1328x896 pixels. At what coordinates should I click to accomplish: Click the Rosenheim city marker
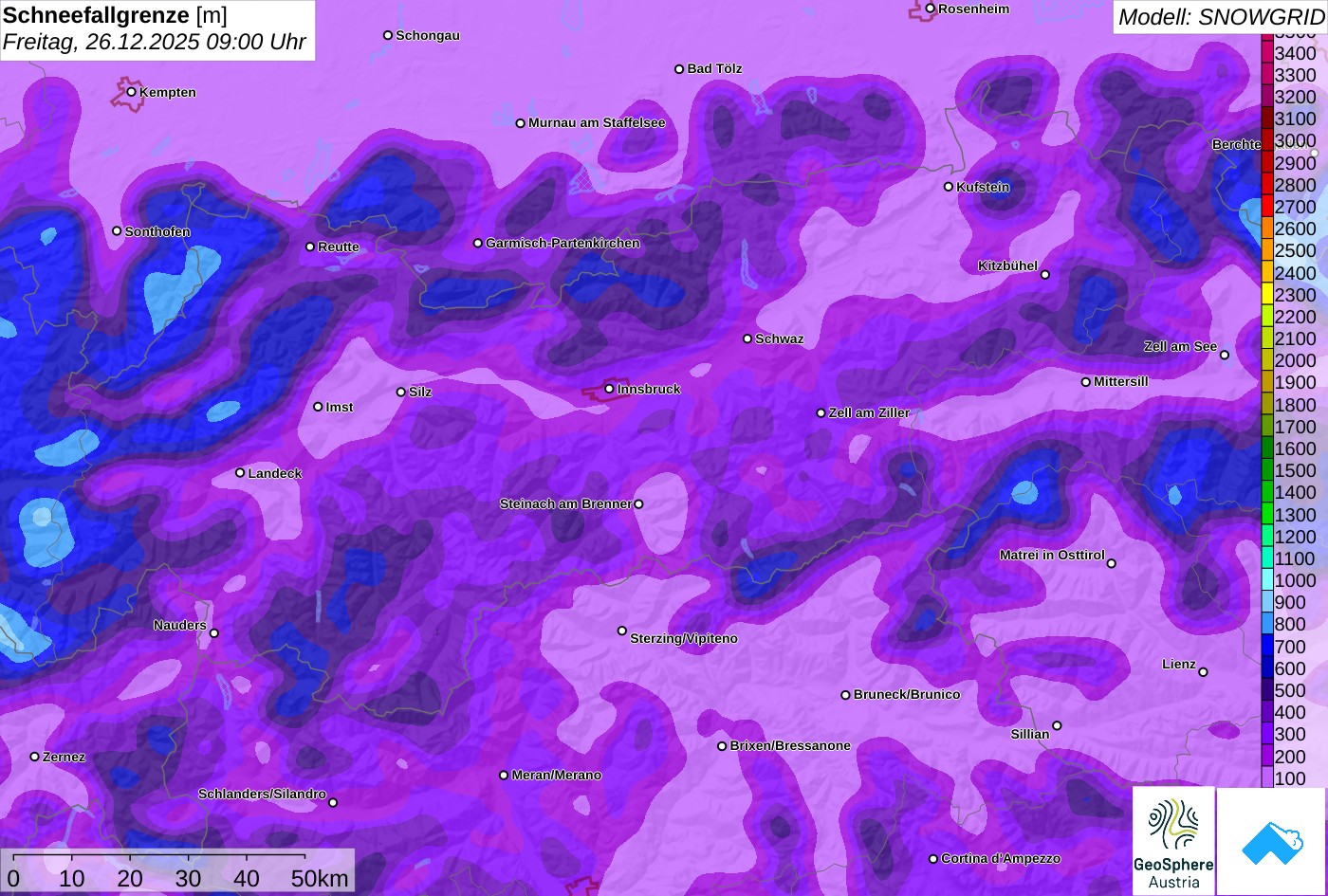point(930,9)
